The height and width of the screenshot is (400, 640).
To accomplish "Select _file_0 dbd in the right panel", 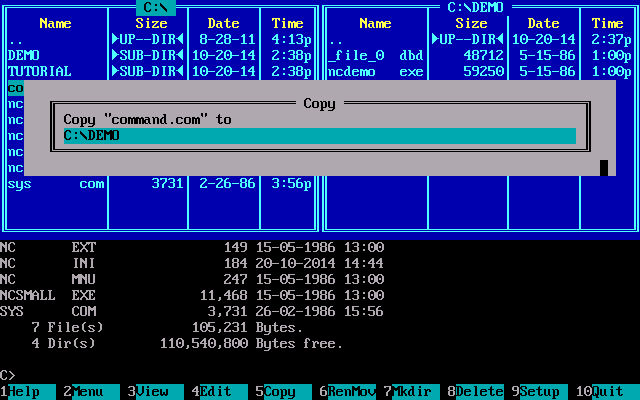I will tap(376, 56).
